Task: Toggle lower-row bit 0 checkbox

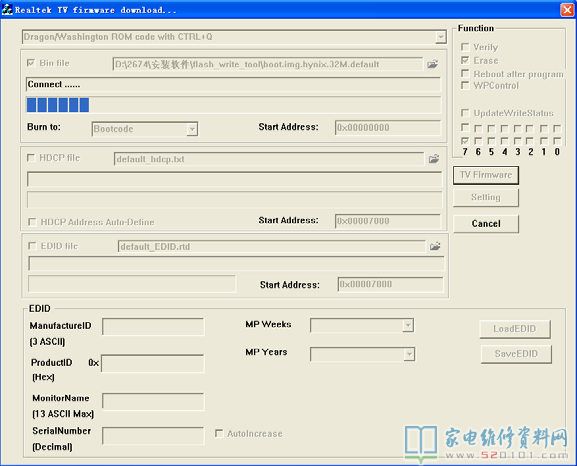Action: tap(557, 141)
